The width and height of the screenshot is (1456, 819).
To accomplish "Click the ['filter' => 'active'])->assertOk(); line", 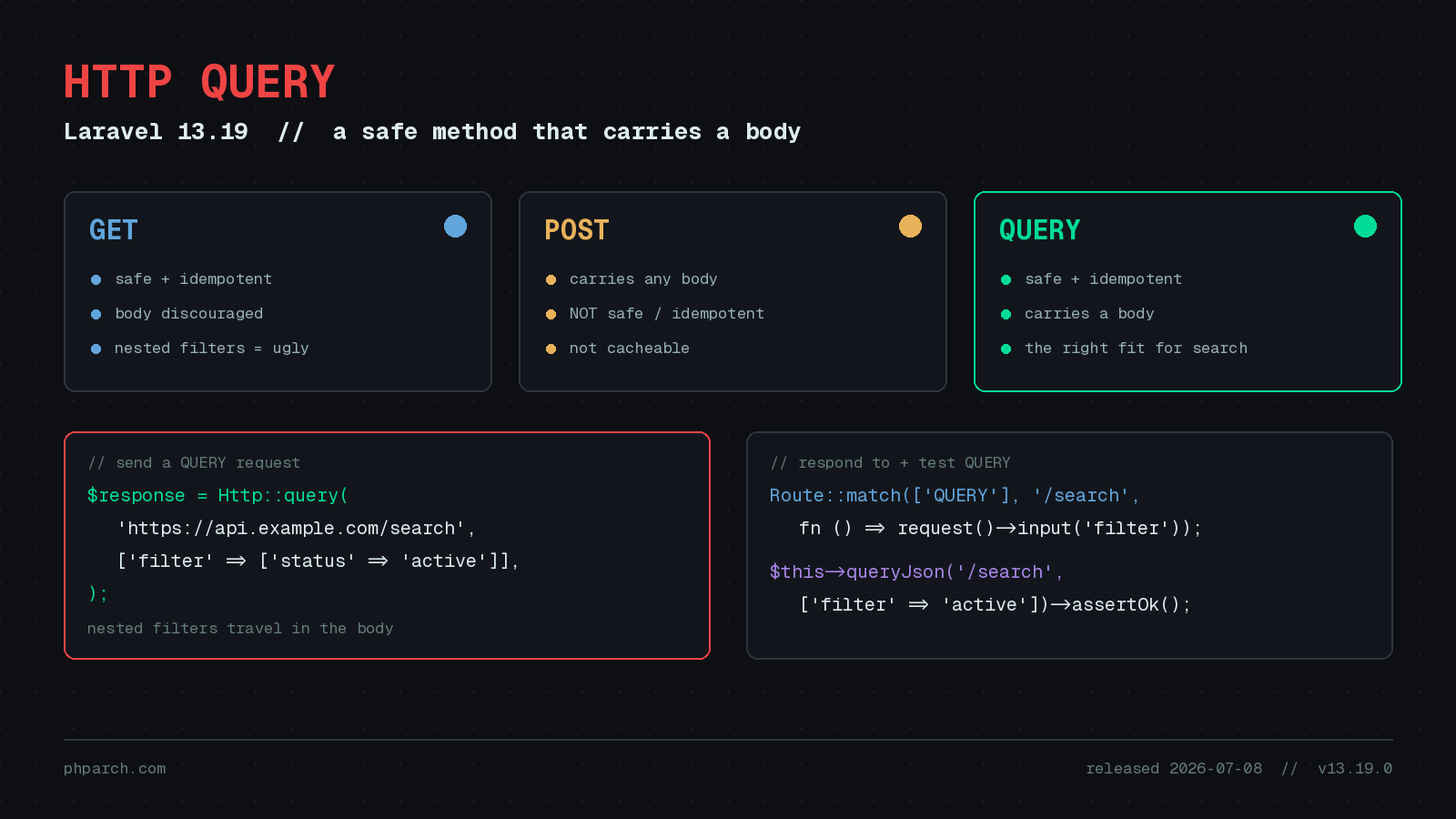I will click(x=995, y=605).
